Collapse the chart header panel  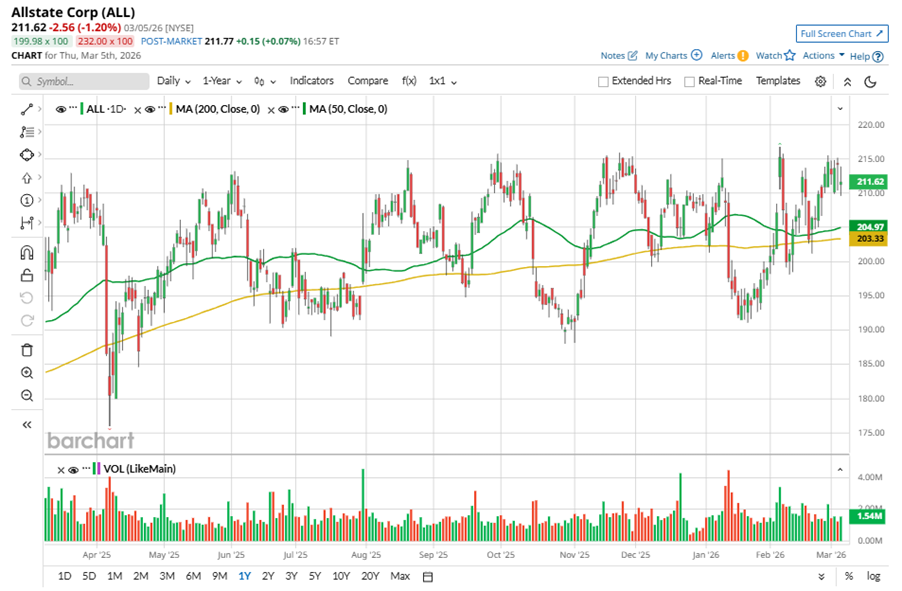(x=847, y=82)
